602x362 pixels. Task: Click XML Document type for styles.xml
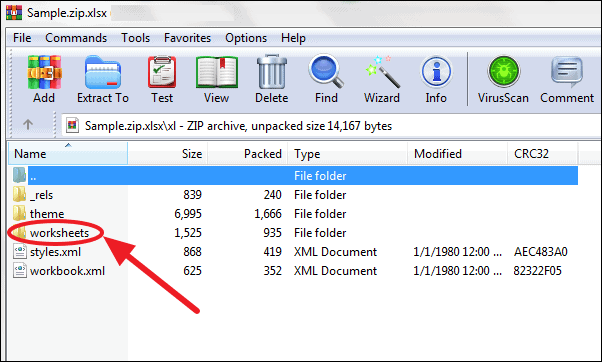pos(336,252)
